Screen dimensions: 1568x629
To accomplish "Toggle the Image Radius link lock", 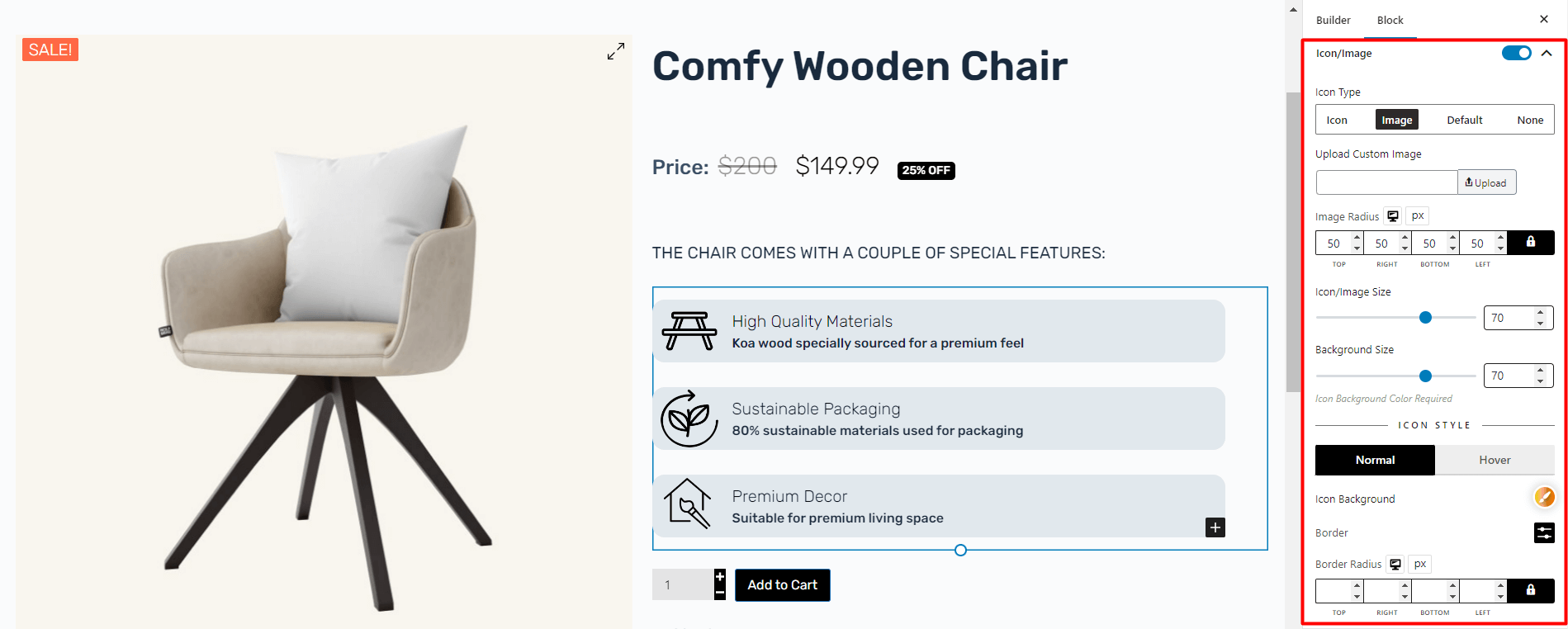I will [x=1530, y=242].
